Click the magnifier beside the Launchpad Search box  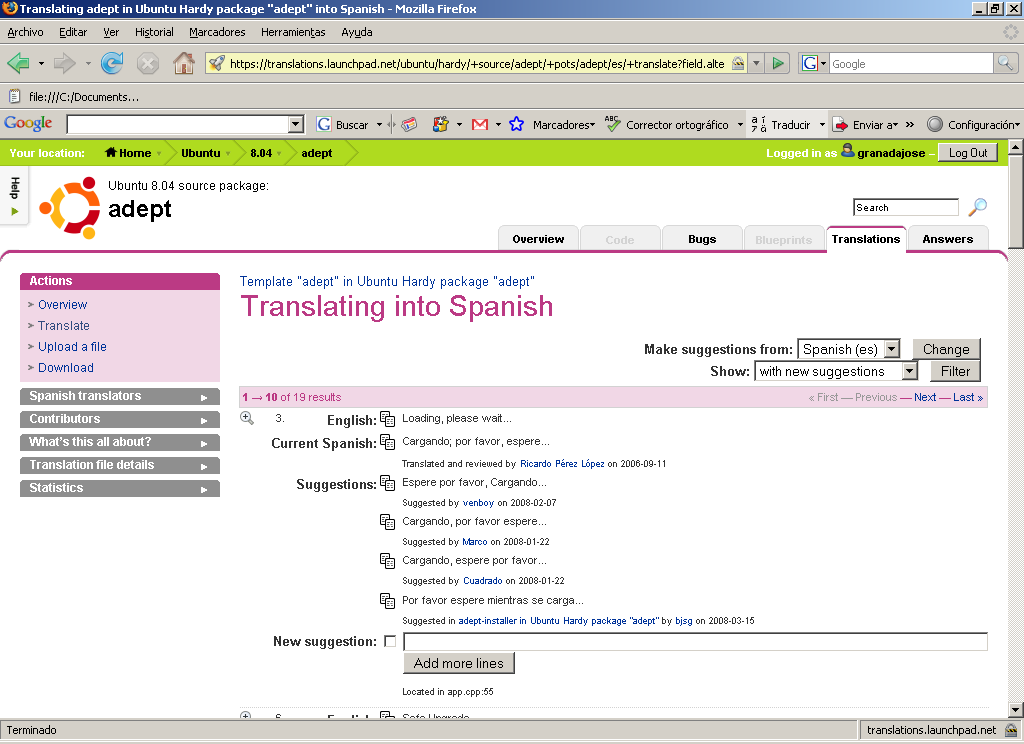pos(978,207)
